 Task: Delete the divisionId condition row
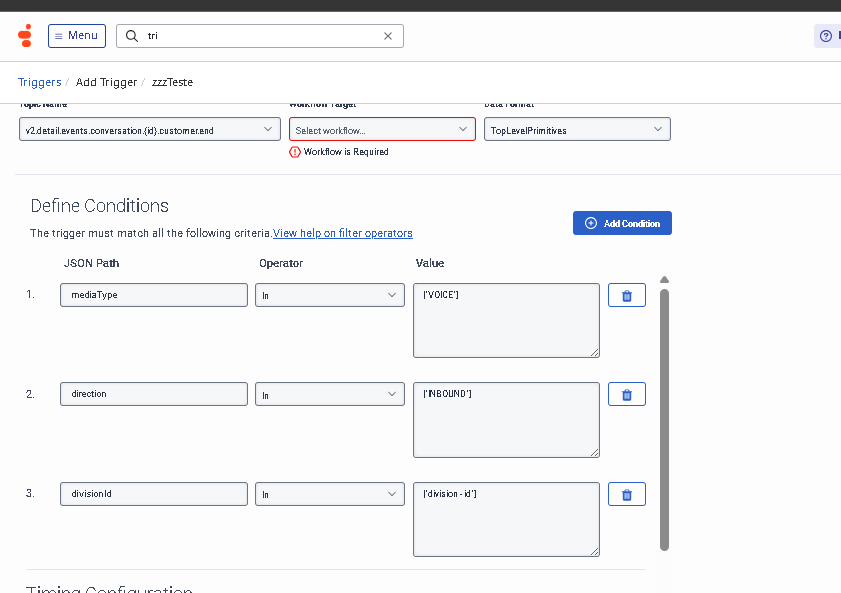[x=627, y=494]
